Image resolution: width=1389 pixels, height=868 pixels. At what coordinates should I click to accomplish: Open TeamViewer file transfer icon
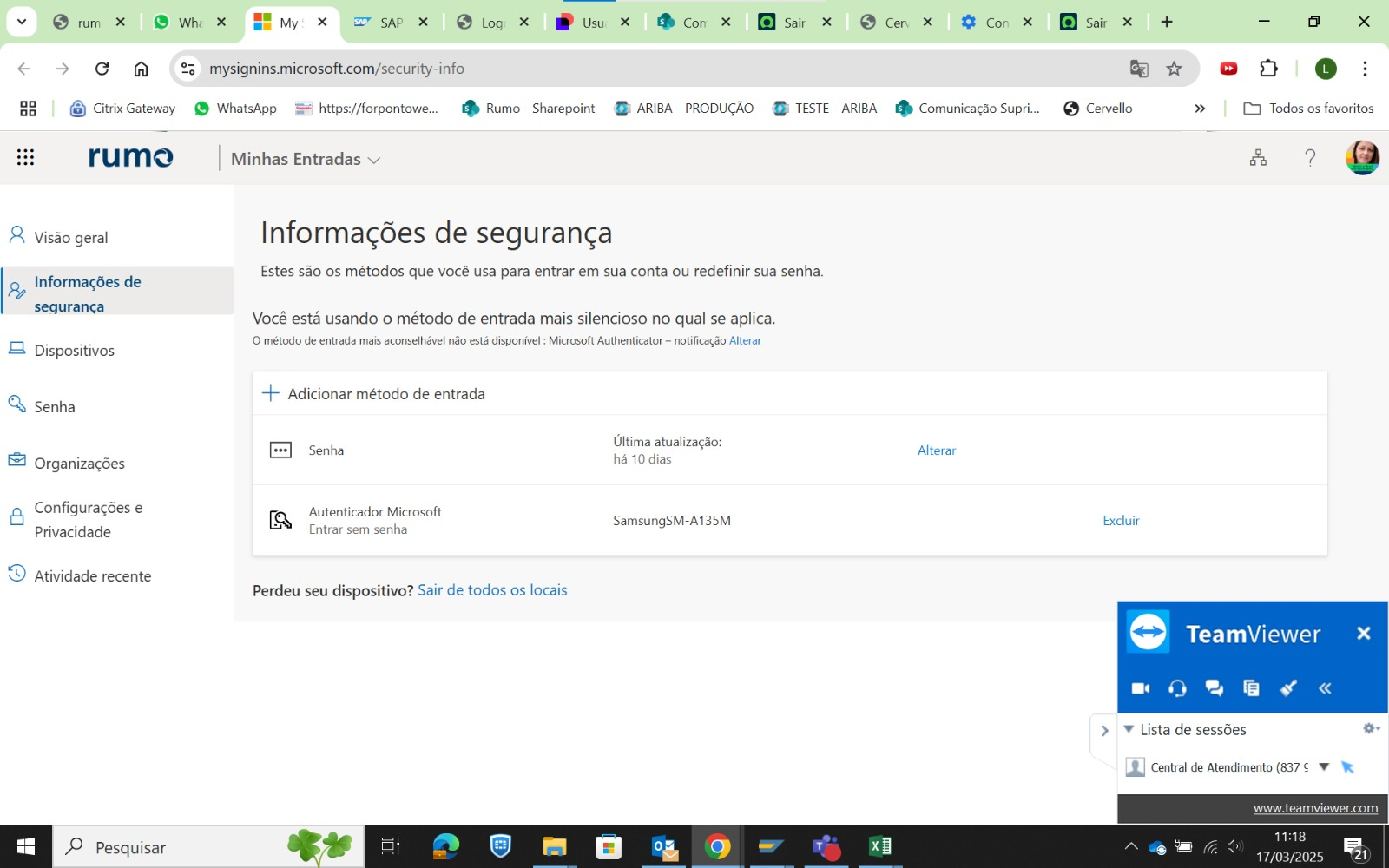pos(1251,687)
